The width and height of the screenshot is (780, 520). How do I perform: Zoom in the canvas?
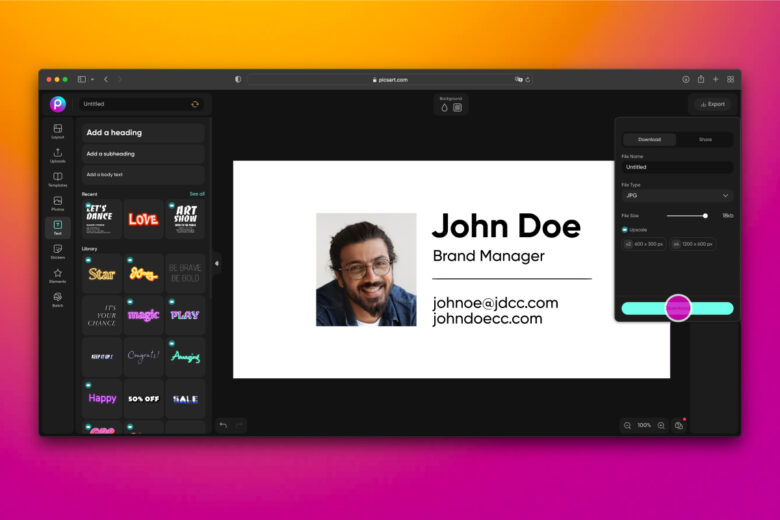click(661, 425)
